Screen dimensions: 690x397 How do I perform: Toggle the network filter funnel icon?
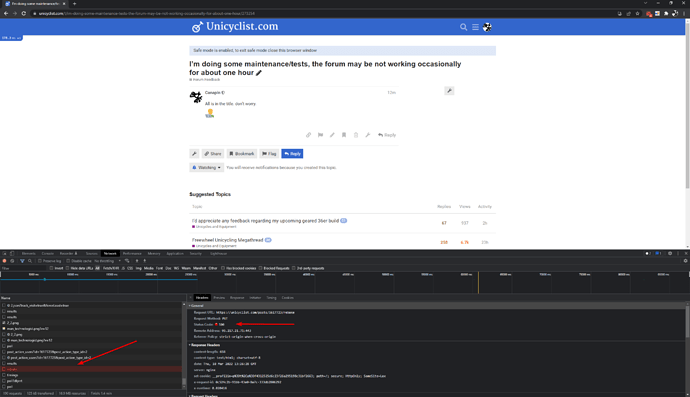point(22,261)
